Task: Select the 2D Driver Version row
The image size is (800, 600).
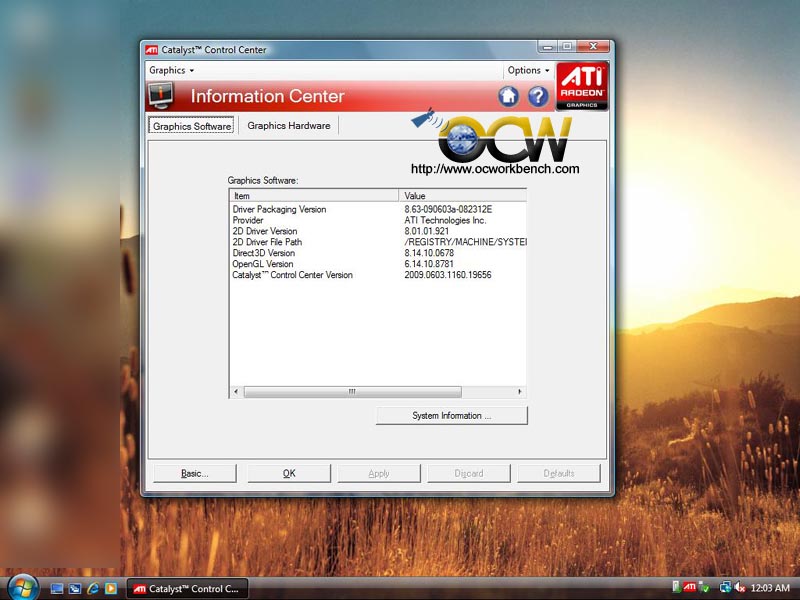Action: [x=378, y=231]
